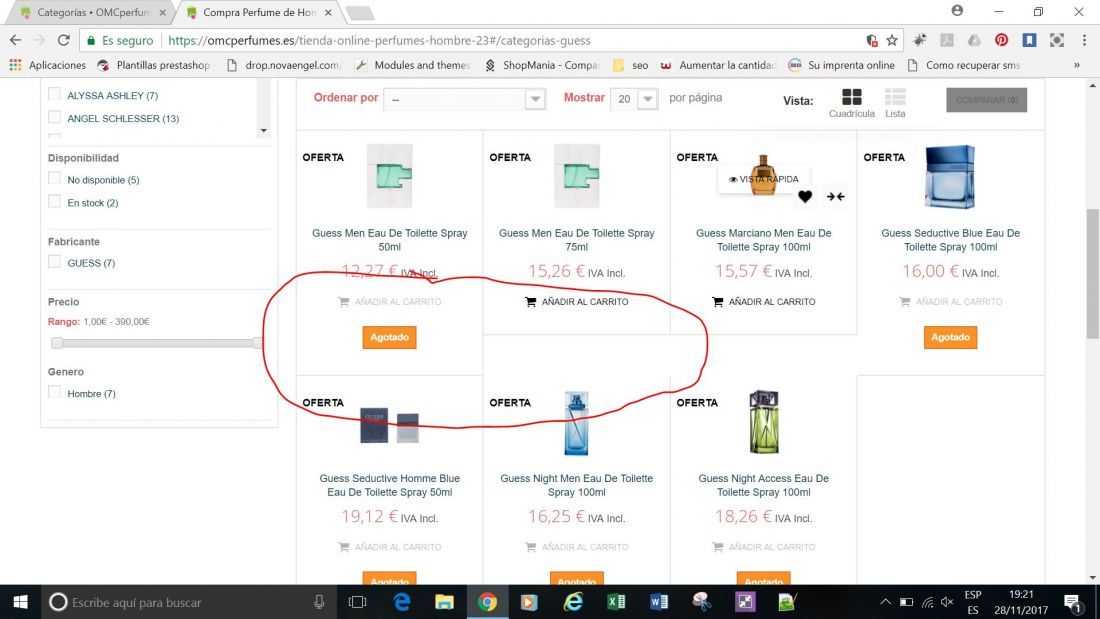The width and height of the screenshot is (1100, 619).
Task: Click Añadir al carrito for Guess Marciano
Action: click(x=763, y=302)
